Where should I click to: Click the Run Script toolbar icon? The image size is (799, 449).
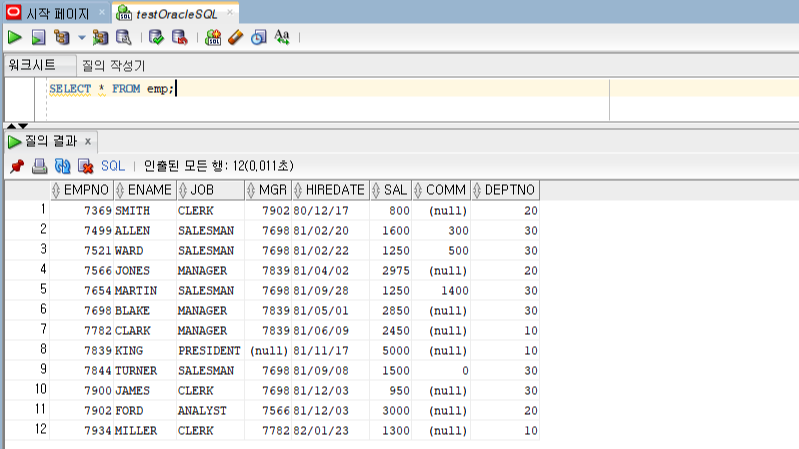point(39,37)
